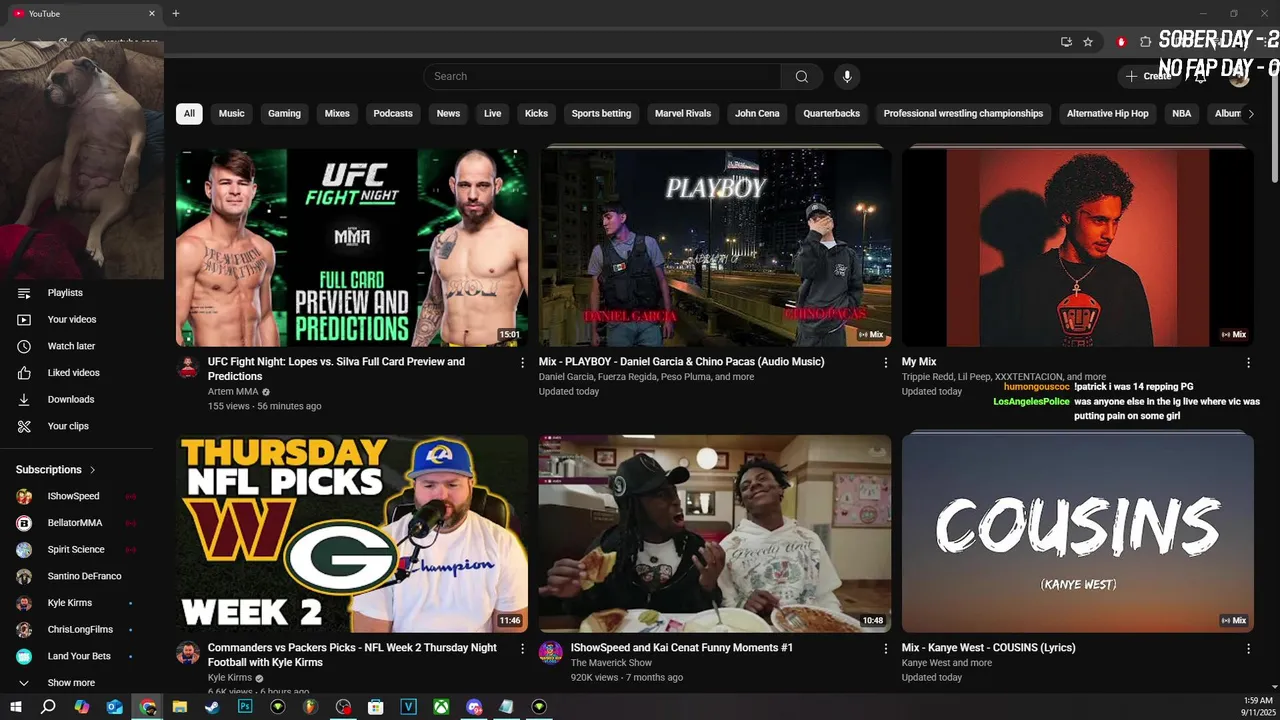Click the magnifier search button

tap(802, 77)
